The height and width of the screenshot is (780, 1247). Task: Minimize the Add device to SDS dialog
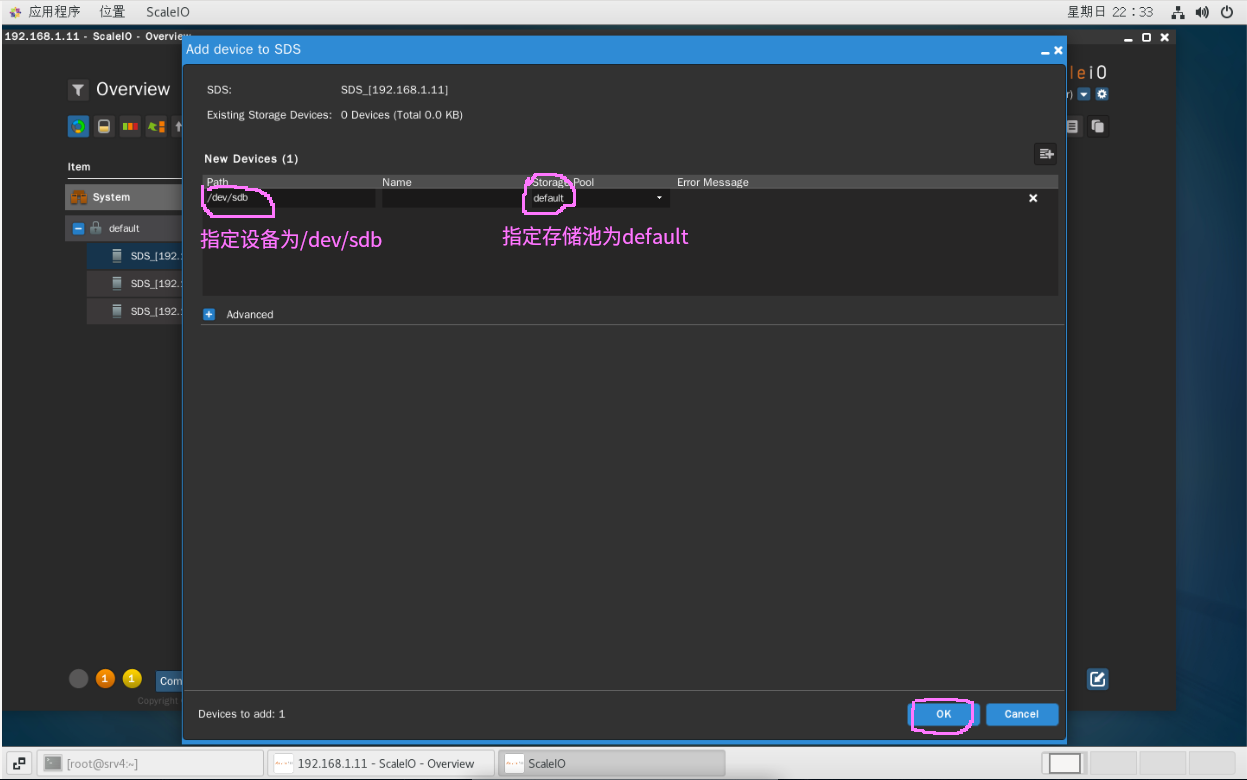pyautogui.click(x=1045, y=51)
